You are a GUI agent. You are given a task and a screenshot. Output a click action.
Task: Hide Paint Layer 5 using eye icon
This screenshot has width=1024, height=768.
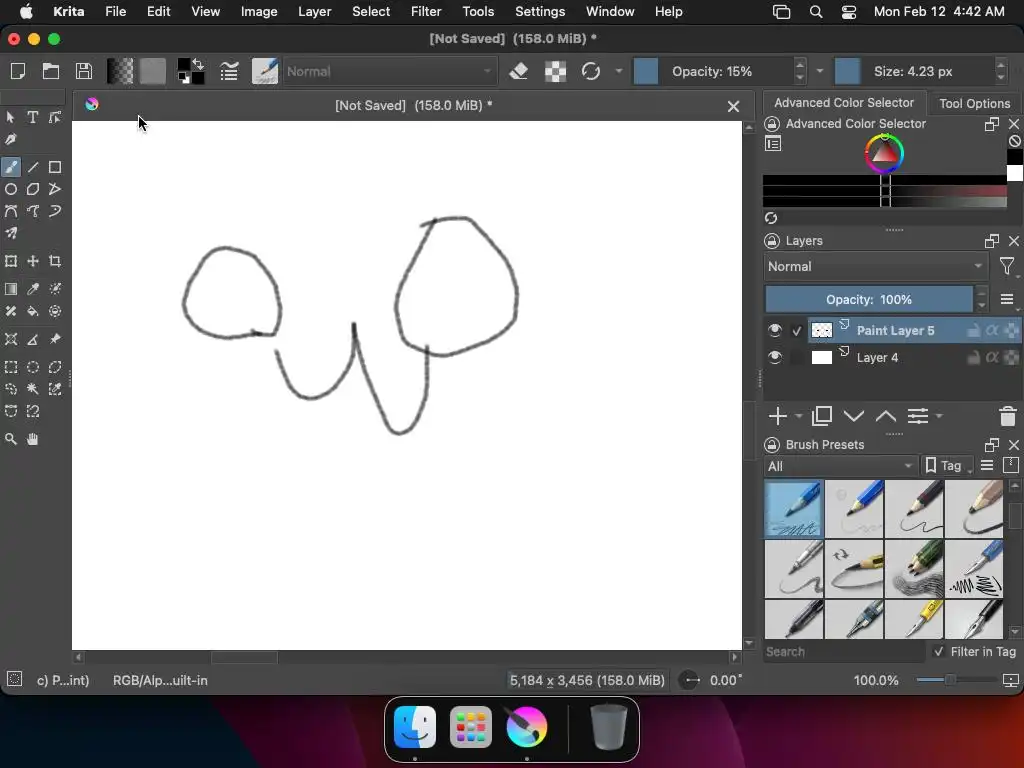coord(775,330)
